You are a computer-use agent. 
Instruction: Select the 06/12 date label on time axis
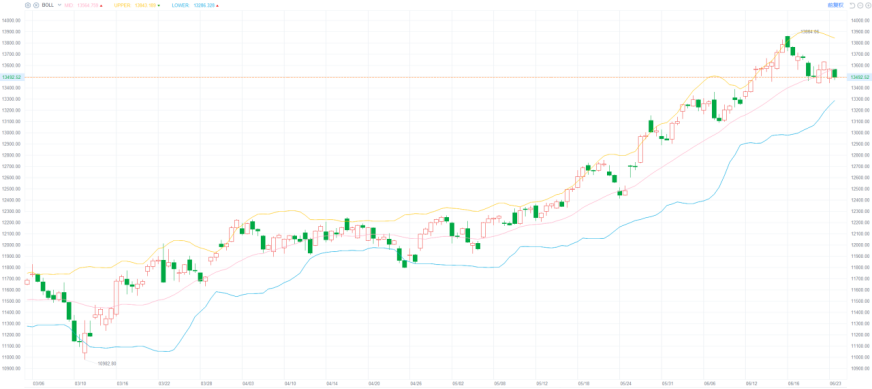coord(752,383)
